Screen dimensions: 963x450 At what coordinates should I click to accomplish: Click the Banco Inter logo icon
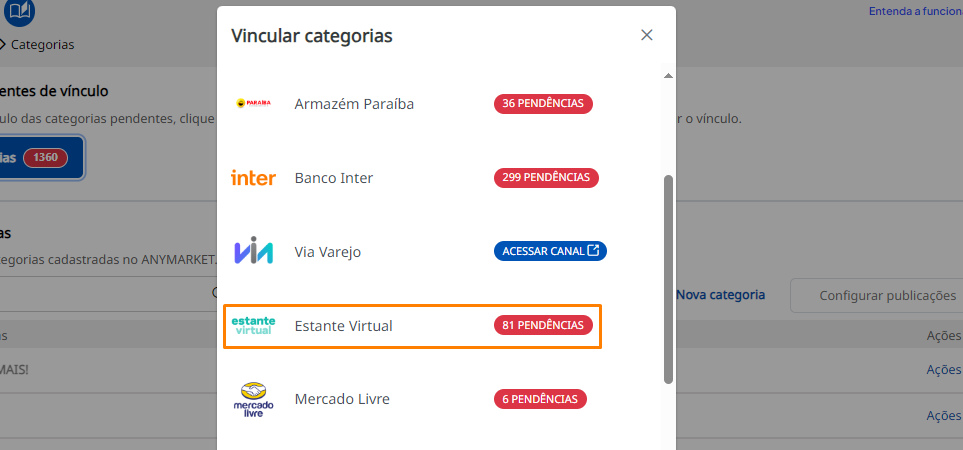(253, 178)
